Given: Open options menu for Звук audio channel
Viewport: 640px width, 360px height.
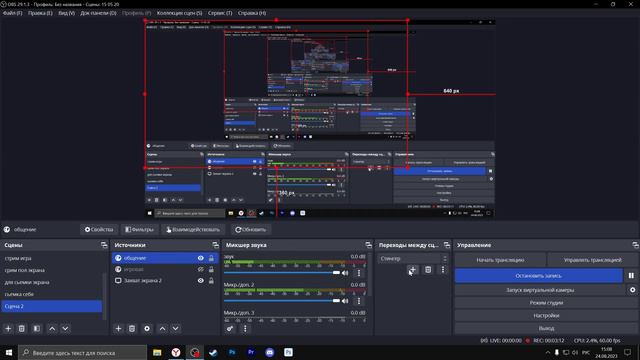Looking at the screenshot, I should pyautogui.click(x=359, y=273).
